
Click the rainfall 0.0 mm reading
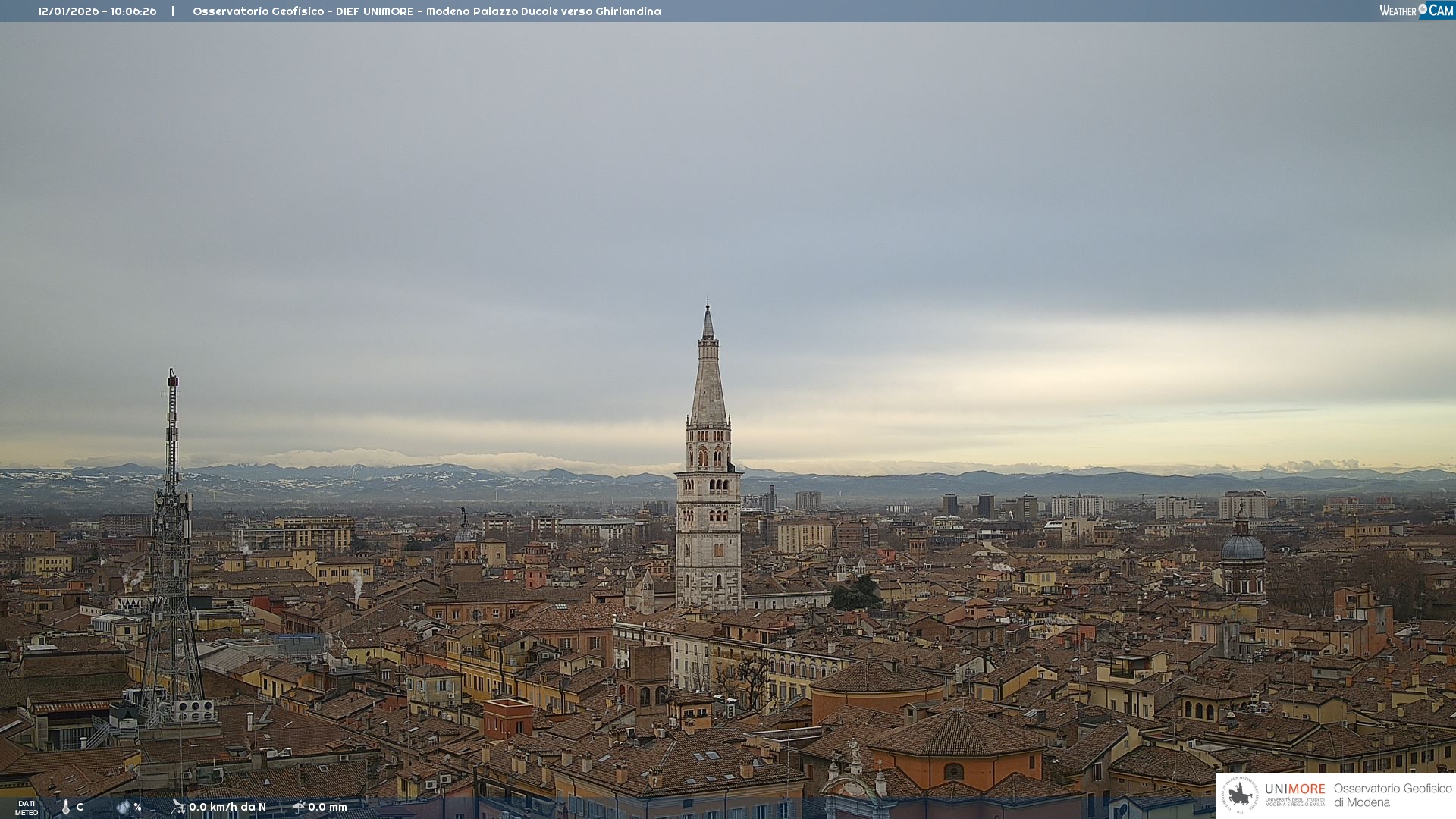(327, 807)
